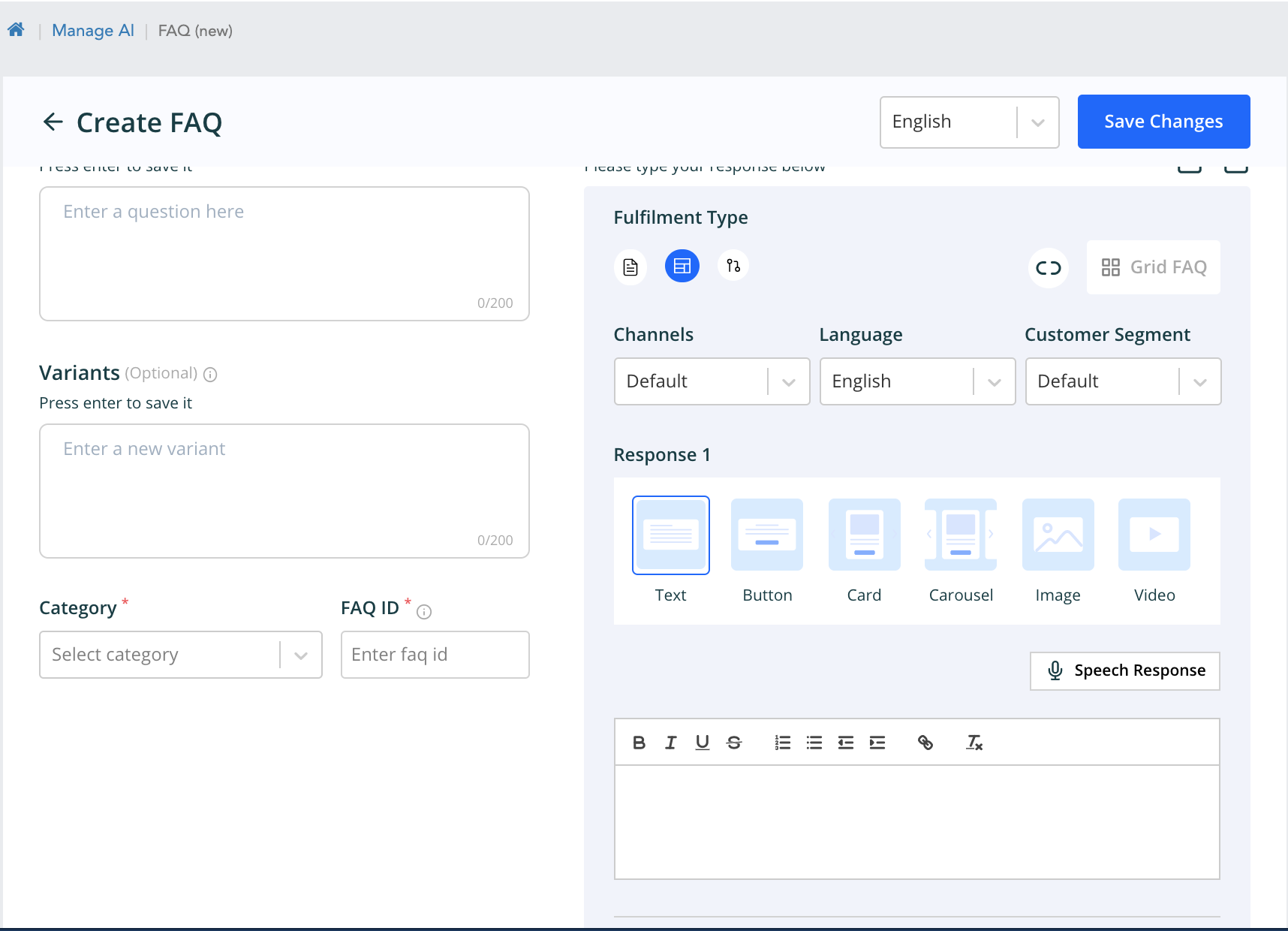Click inside the response text editor area
The width and height of the screenshot is (1288, 931).
click(917, 822)
